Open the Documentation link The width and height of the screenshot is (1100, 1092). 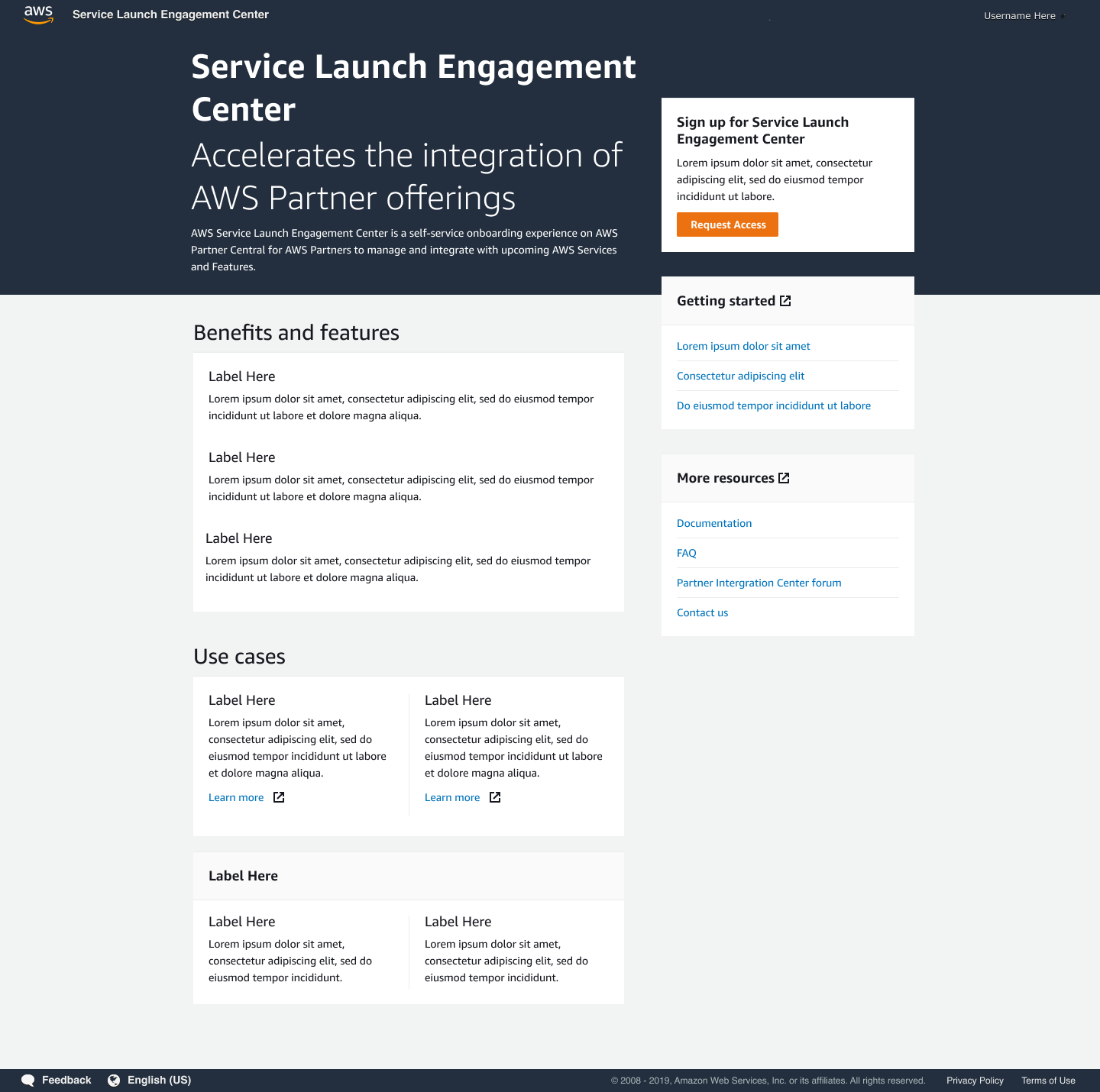coord(714,523)
